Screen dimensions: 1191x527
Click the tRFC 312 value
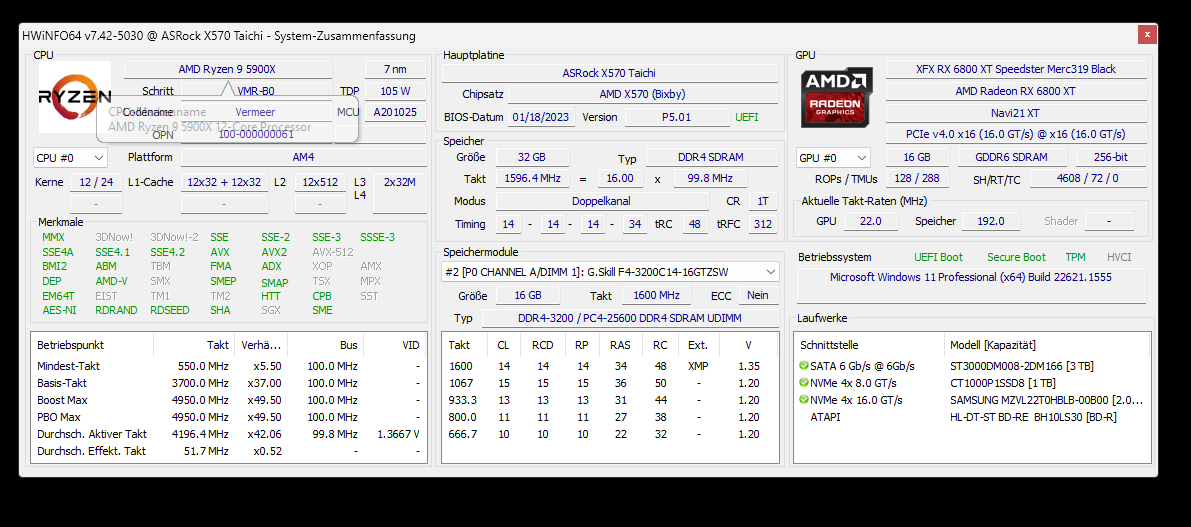[x=763, y=224]
